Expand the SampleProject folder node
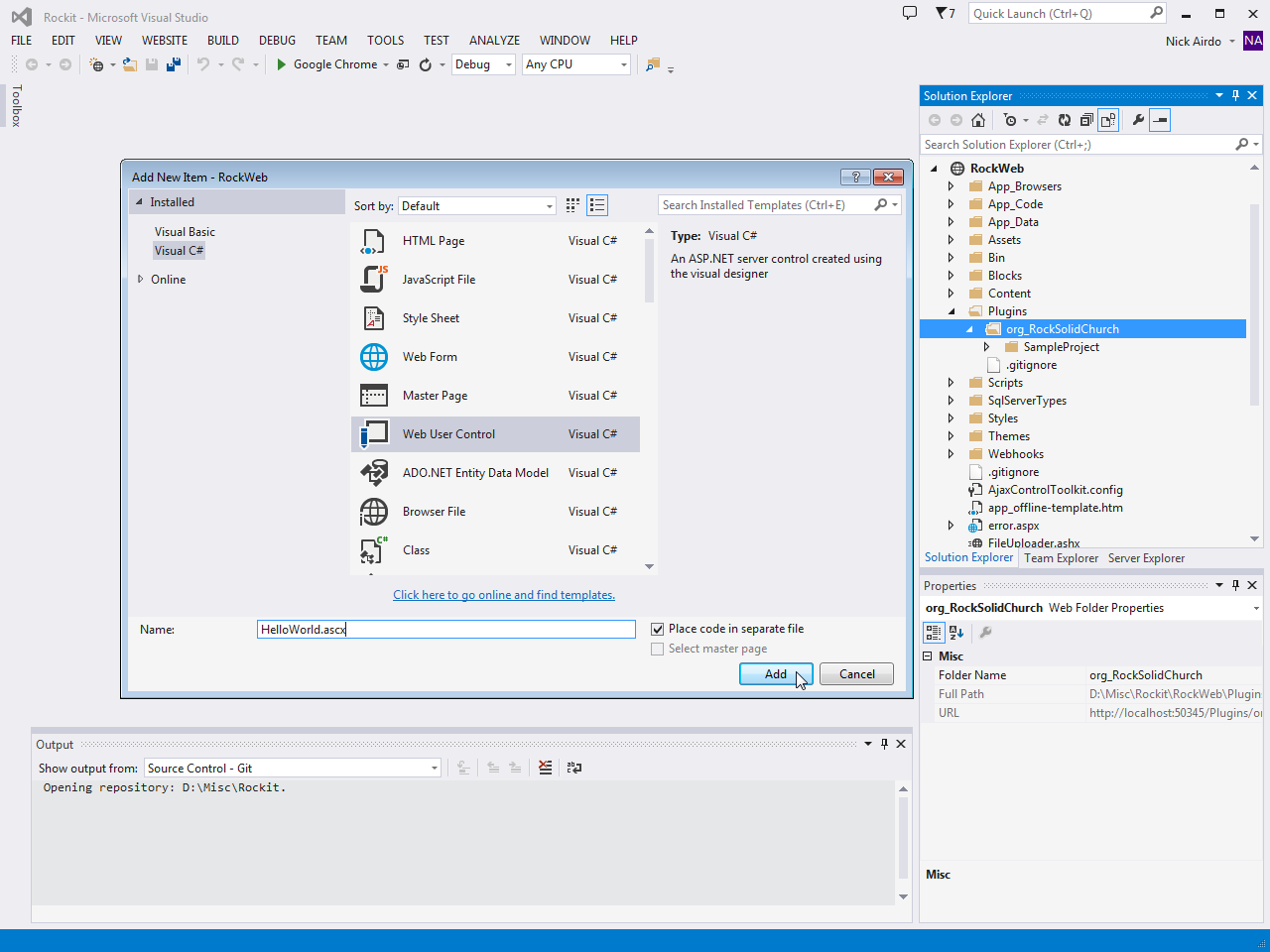The width and height of the screenshot is (1270, 952). pyautogui.click(x=986, y=347)
